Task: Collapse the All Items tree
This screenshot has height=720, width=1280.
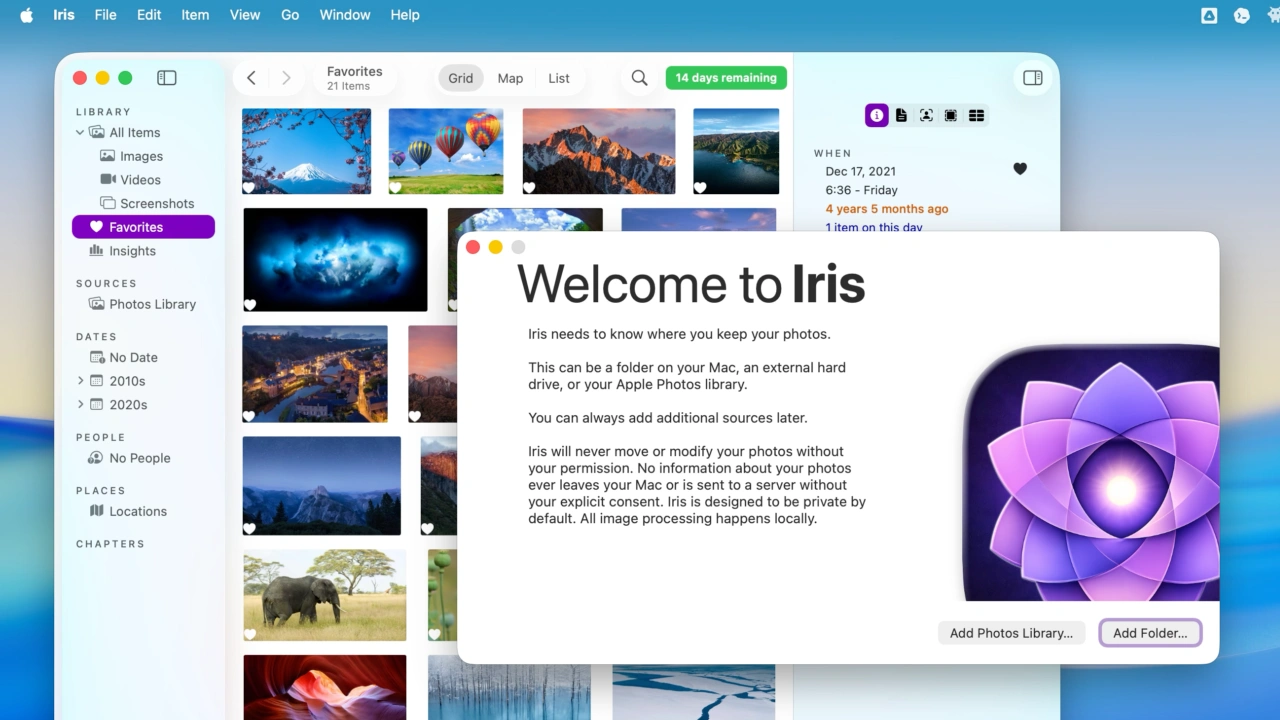Action: coord(80,133)
